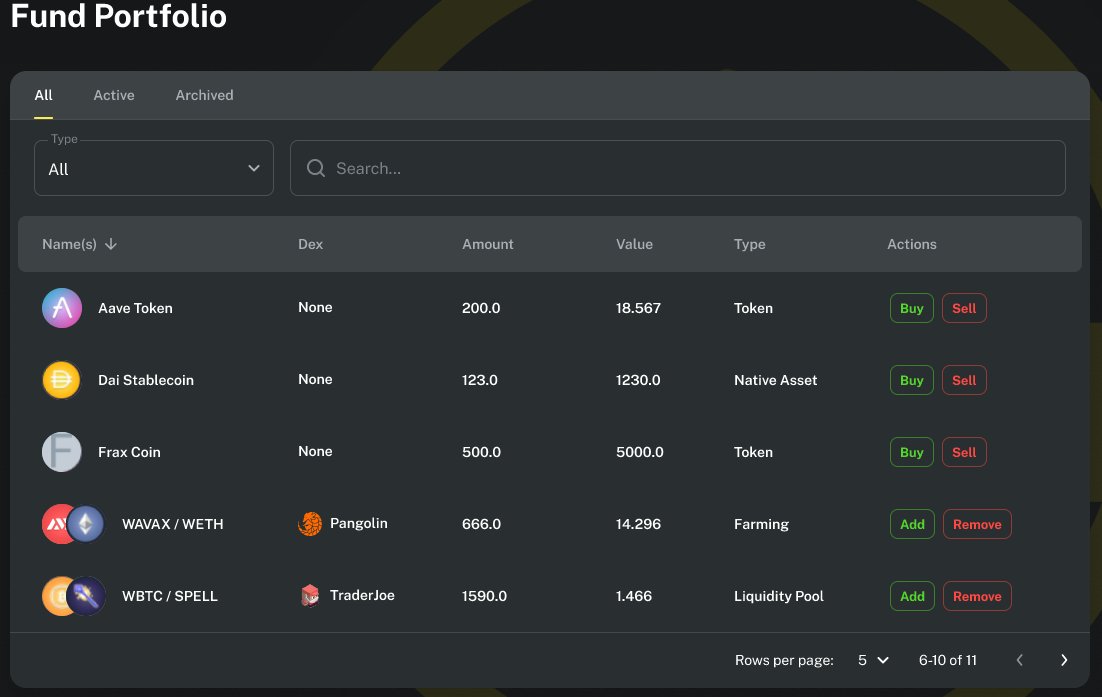Screen dimensions: 1102x697
Task: Select the WAVAX / WETH name
Action: [173, 524]
